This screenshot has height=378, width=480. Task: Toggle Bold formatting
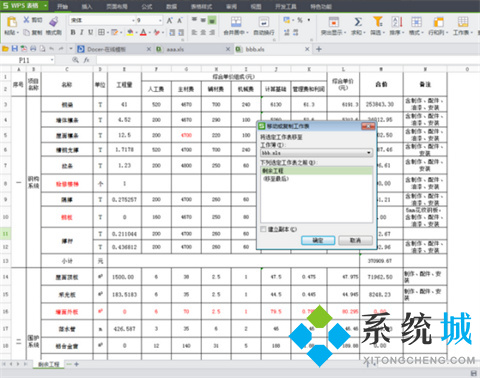pos(73,32)
